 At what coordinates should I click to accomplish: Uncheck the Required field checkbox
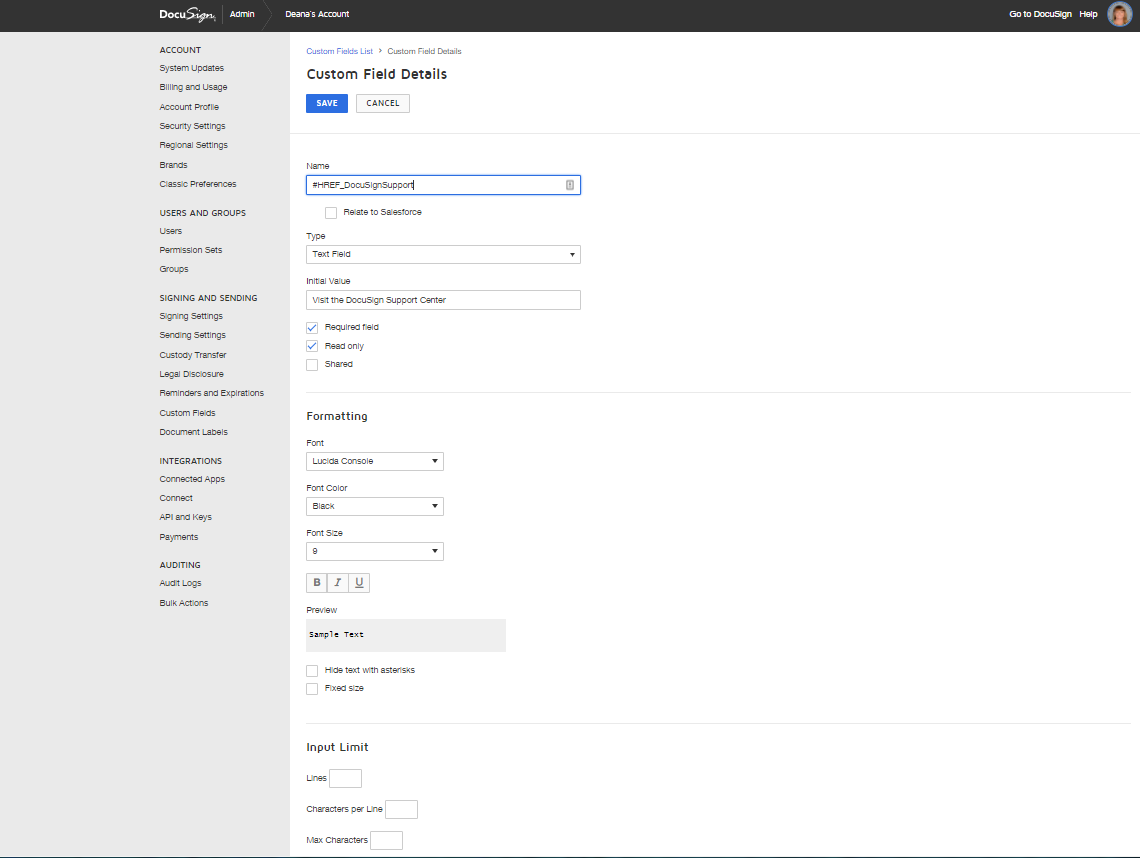pyautogui.click(x=312, y=327)
